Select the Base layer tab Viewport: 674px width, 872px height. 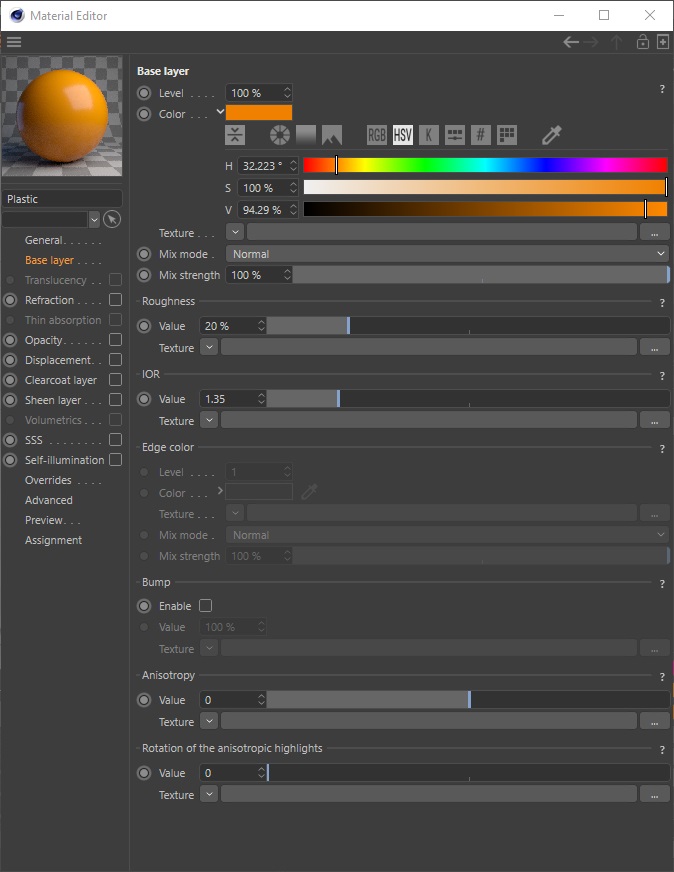click(49, 260)
